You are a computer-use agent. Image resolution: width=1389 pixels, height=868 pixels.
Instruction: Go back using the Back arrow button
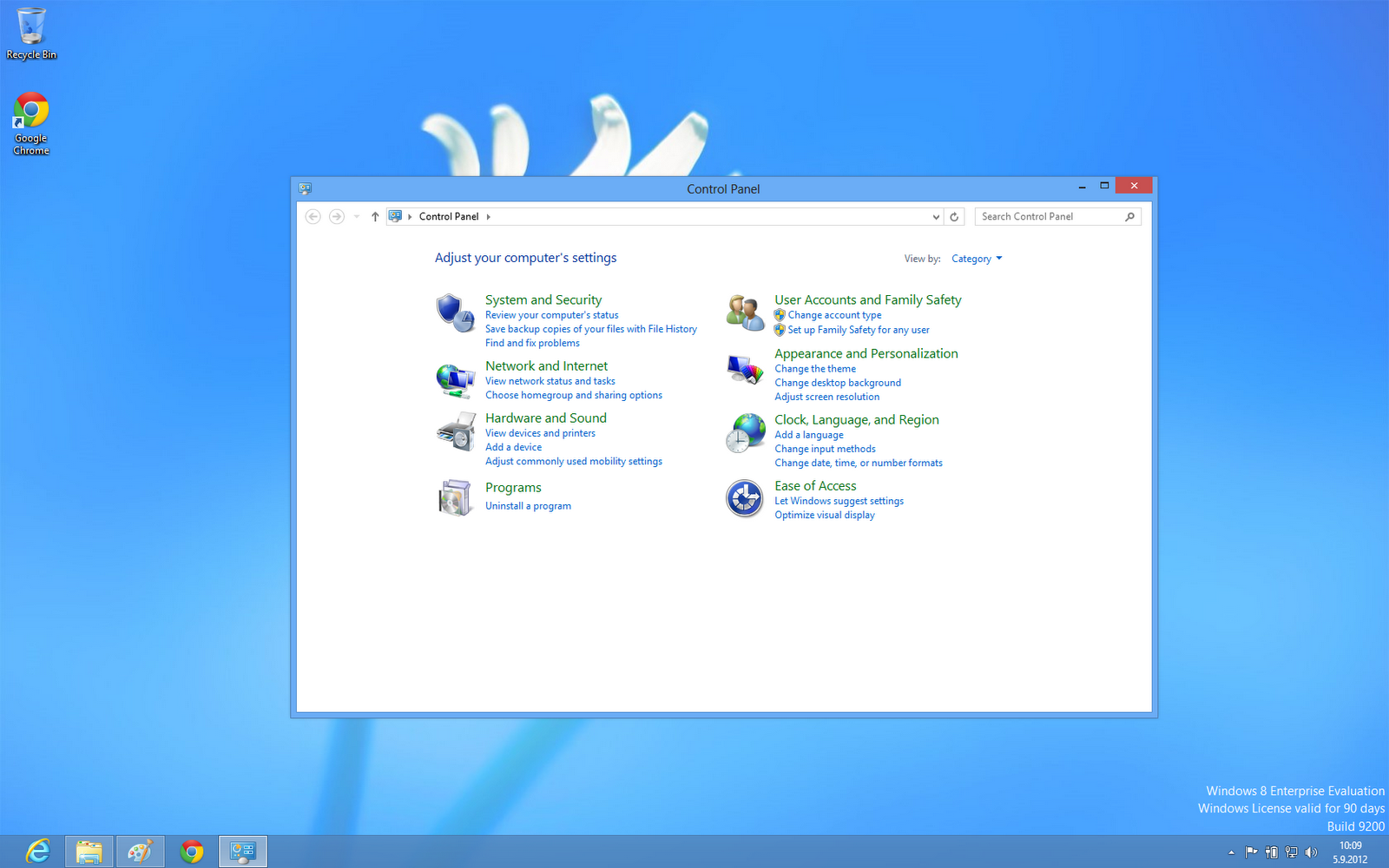[313, 217]
